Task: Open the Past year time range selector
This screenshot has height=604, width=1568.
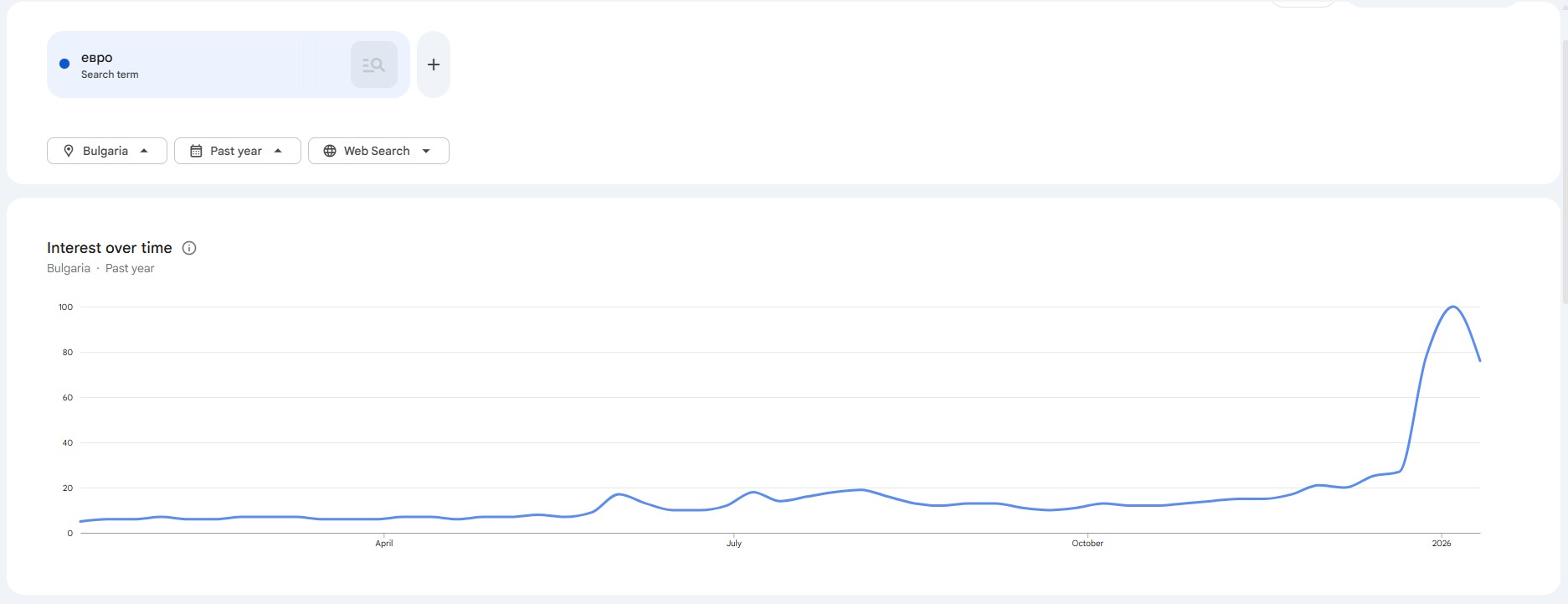Action: tap(237, 151)
